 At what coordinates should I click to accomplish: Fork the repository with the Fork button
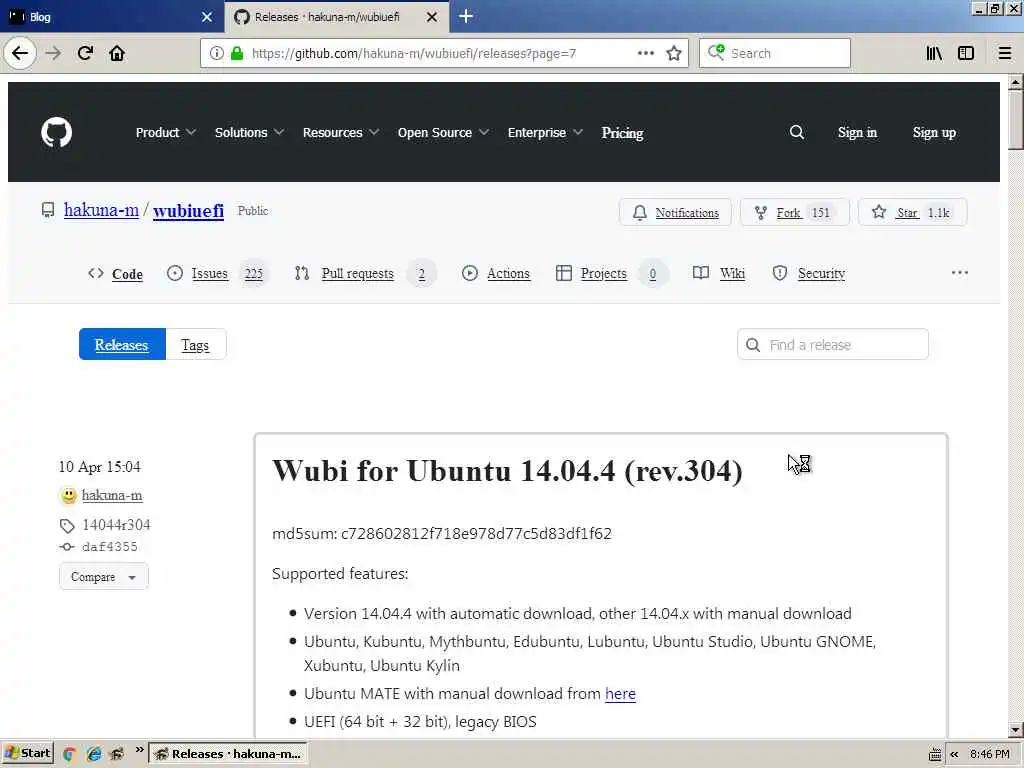coord(794,212)
